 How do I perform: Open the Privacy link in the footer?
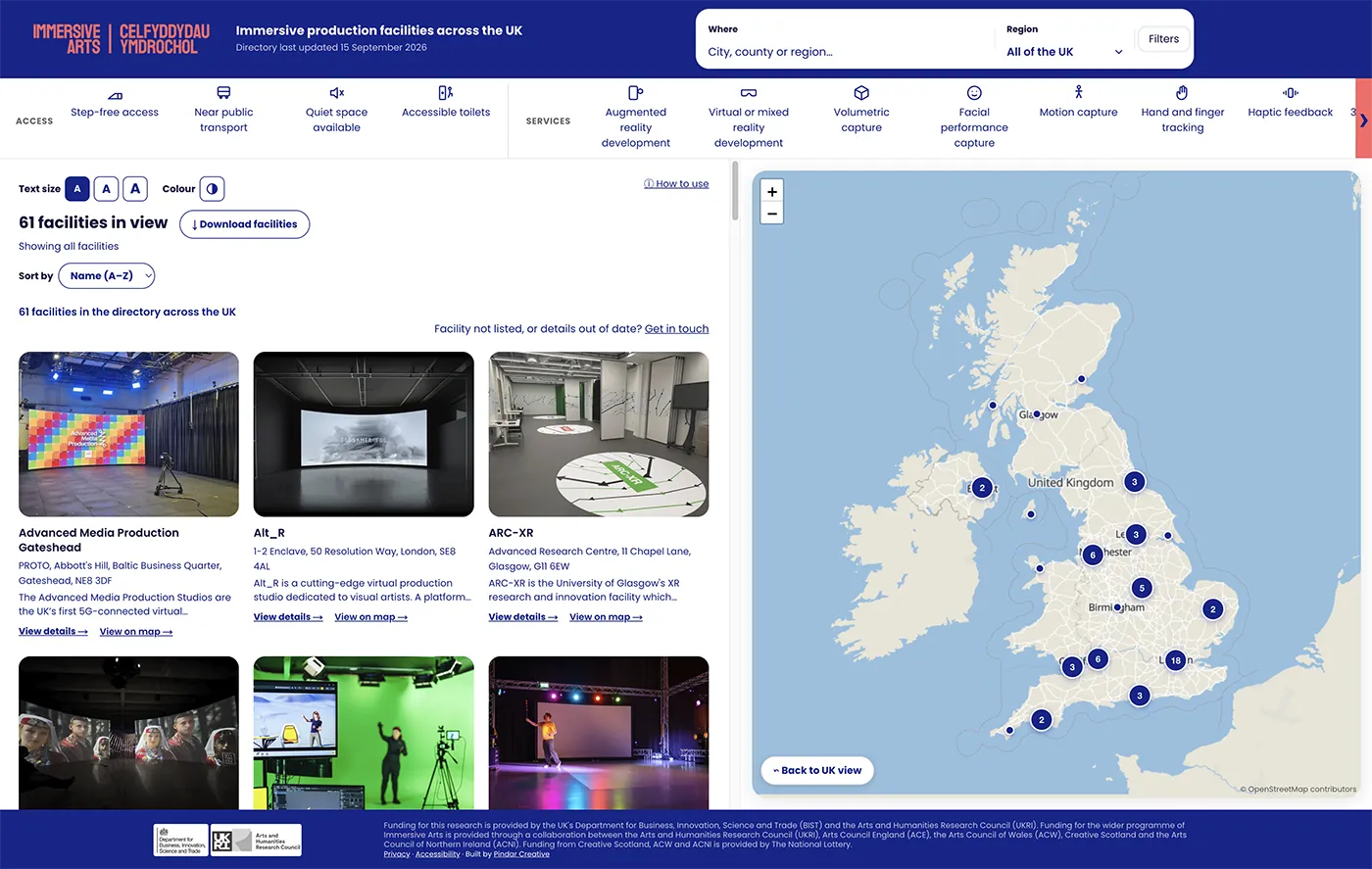tap(397, 854)
